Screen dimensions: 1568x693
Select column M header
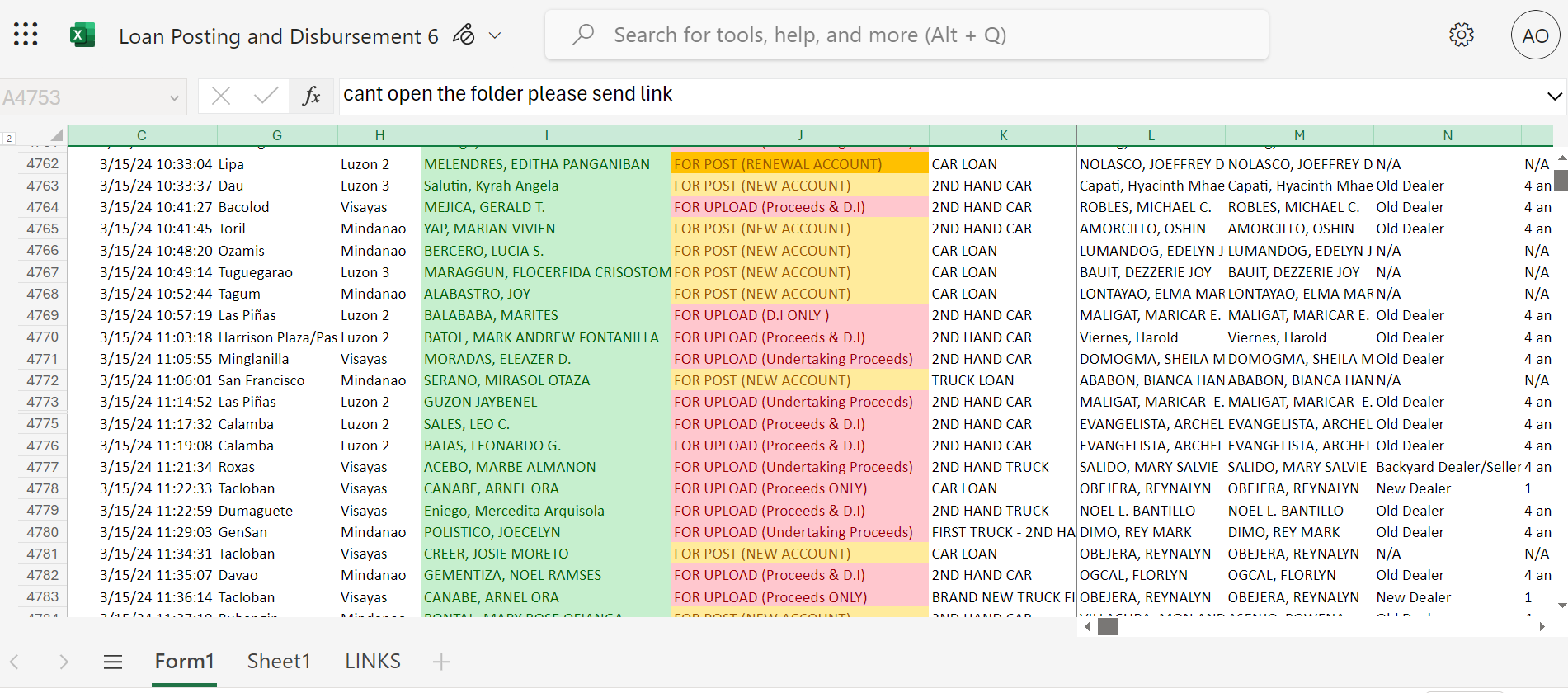1299,135
